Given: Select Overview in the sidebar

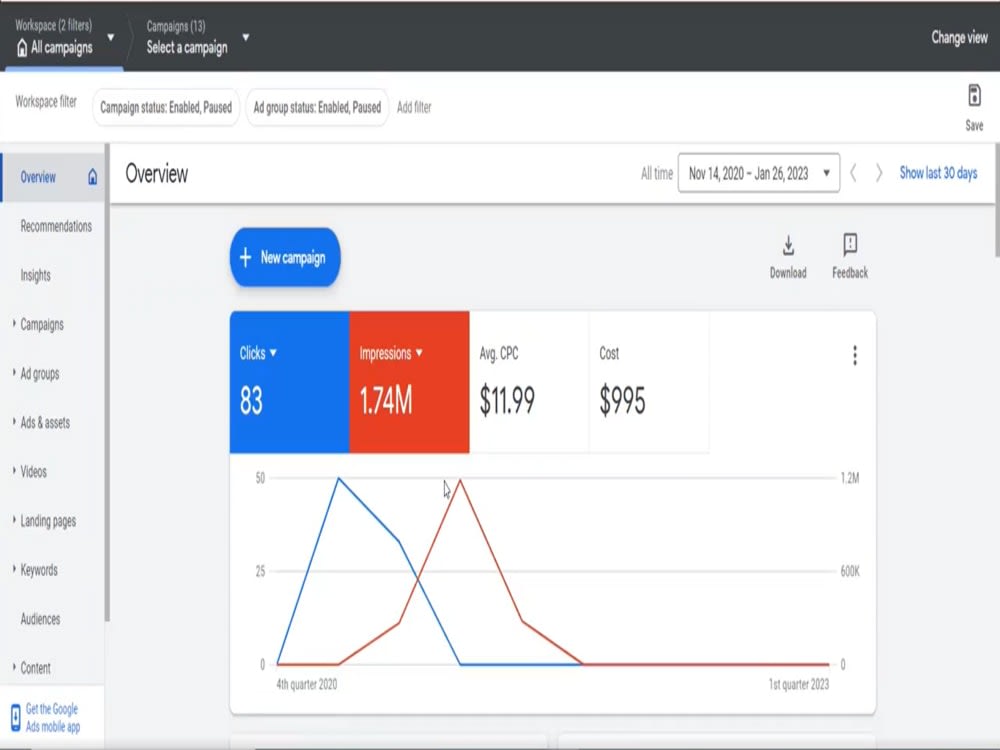Looking at the screenshot, I should coord(52,177).
